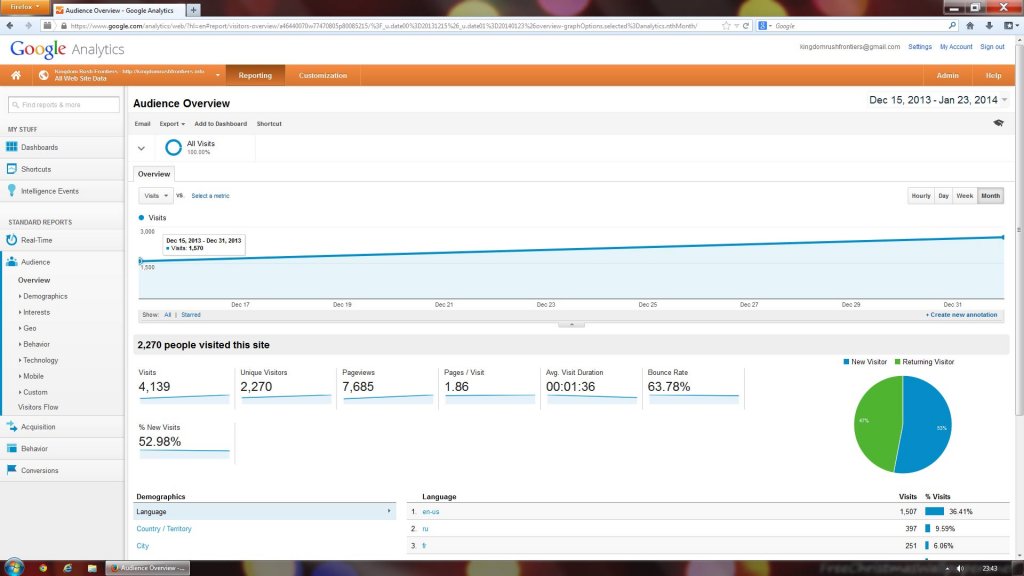Open Chrome from the taskbar
The image size is (1024, 576).
pyautogui.click(x=43, y=568)
